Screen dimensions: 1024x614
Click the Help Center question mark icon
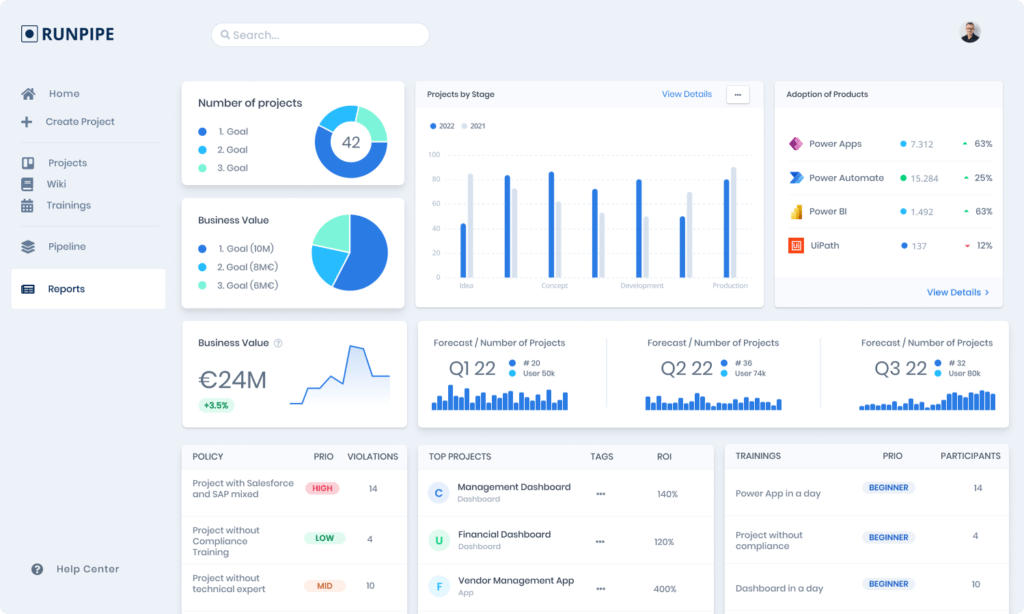point(37,568)
